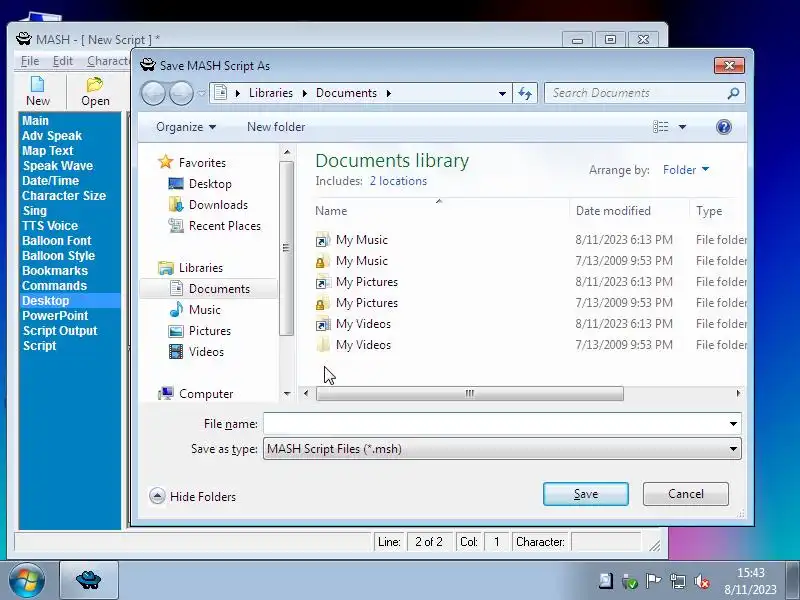Open the 2 locations link
The image size is (800, 600).
point(398,181)
